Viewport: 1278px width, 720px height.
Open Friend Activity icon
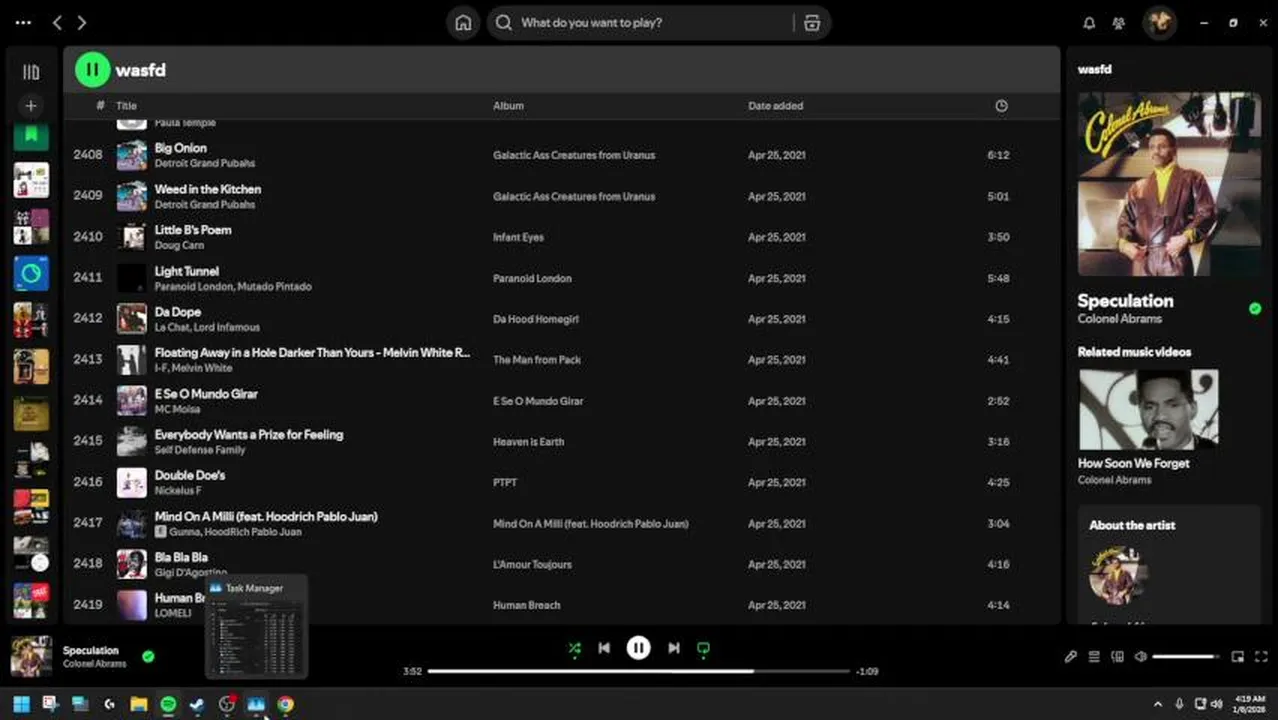1119,23
